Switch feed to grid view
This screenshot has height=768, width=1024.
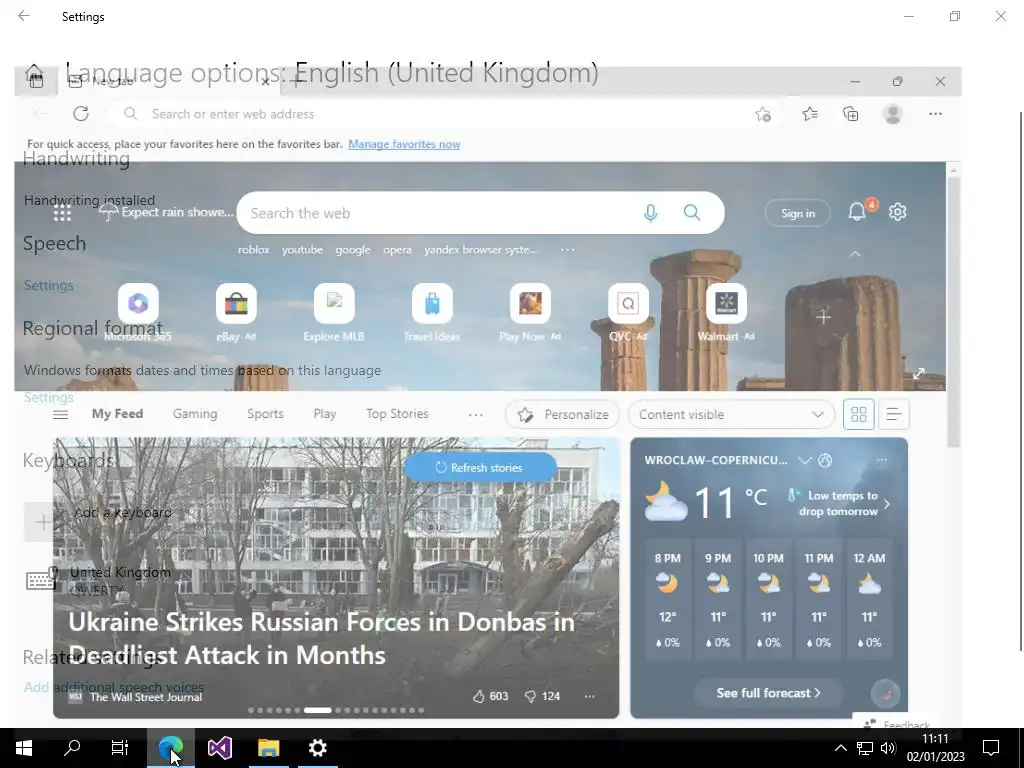[x=859, y=414]
